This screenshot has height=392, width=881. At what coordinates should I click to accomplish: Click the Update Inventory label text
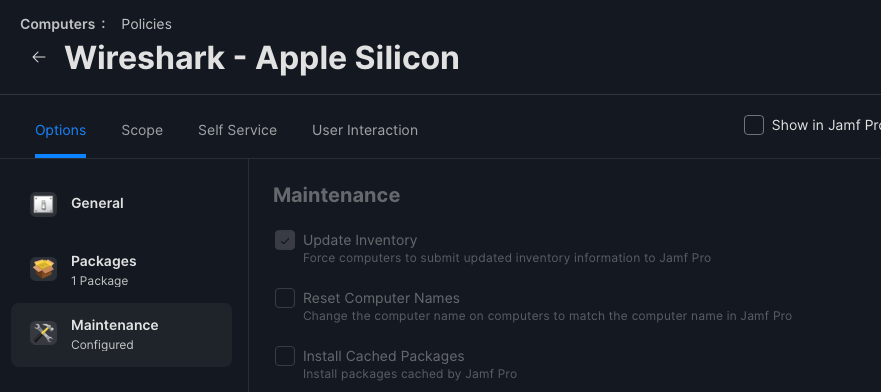pos(360,240)
